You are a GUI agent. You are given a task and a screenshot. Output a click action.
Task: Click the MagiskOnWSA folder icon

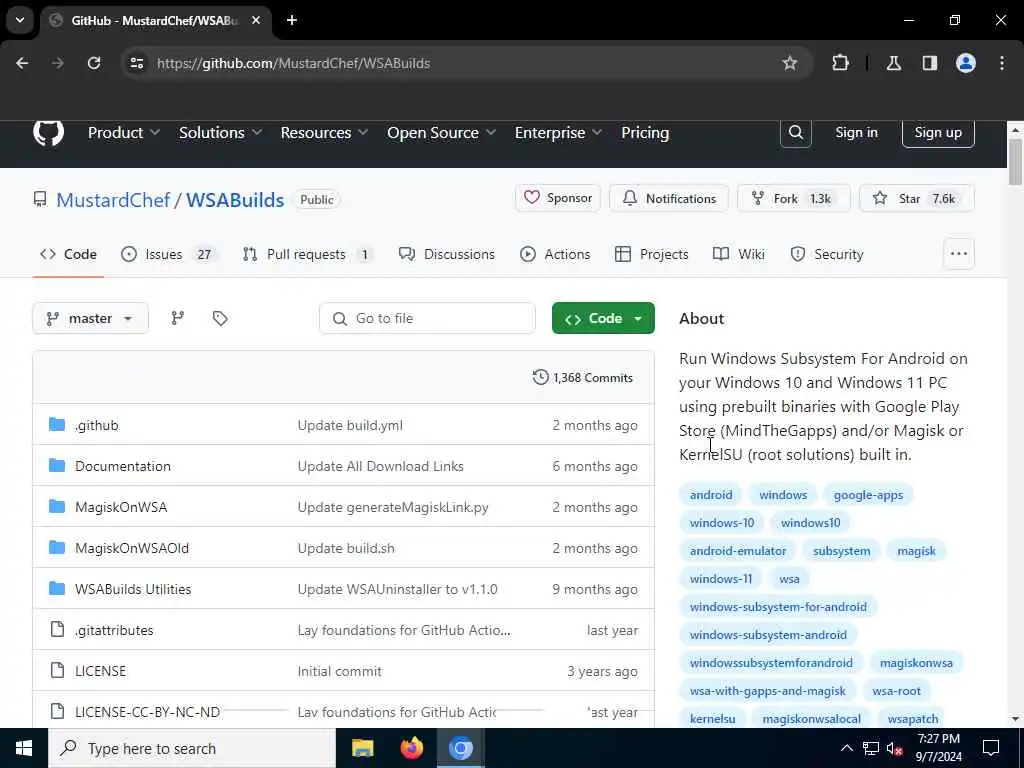(x=57, y=507)
